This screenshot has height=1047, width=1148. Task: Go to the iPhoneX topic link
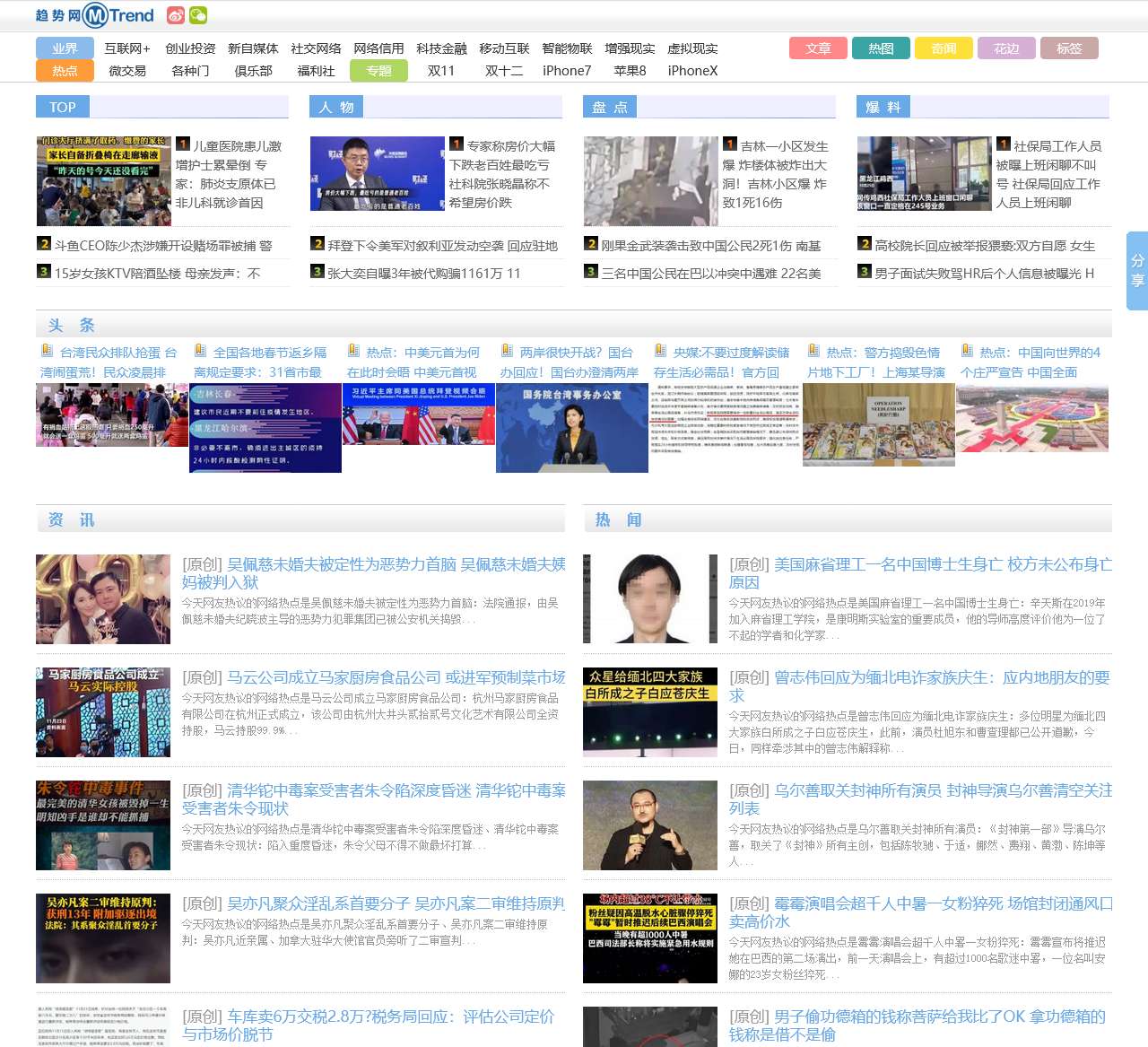click(x=692, y=71)
